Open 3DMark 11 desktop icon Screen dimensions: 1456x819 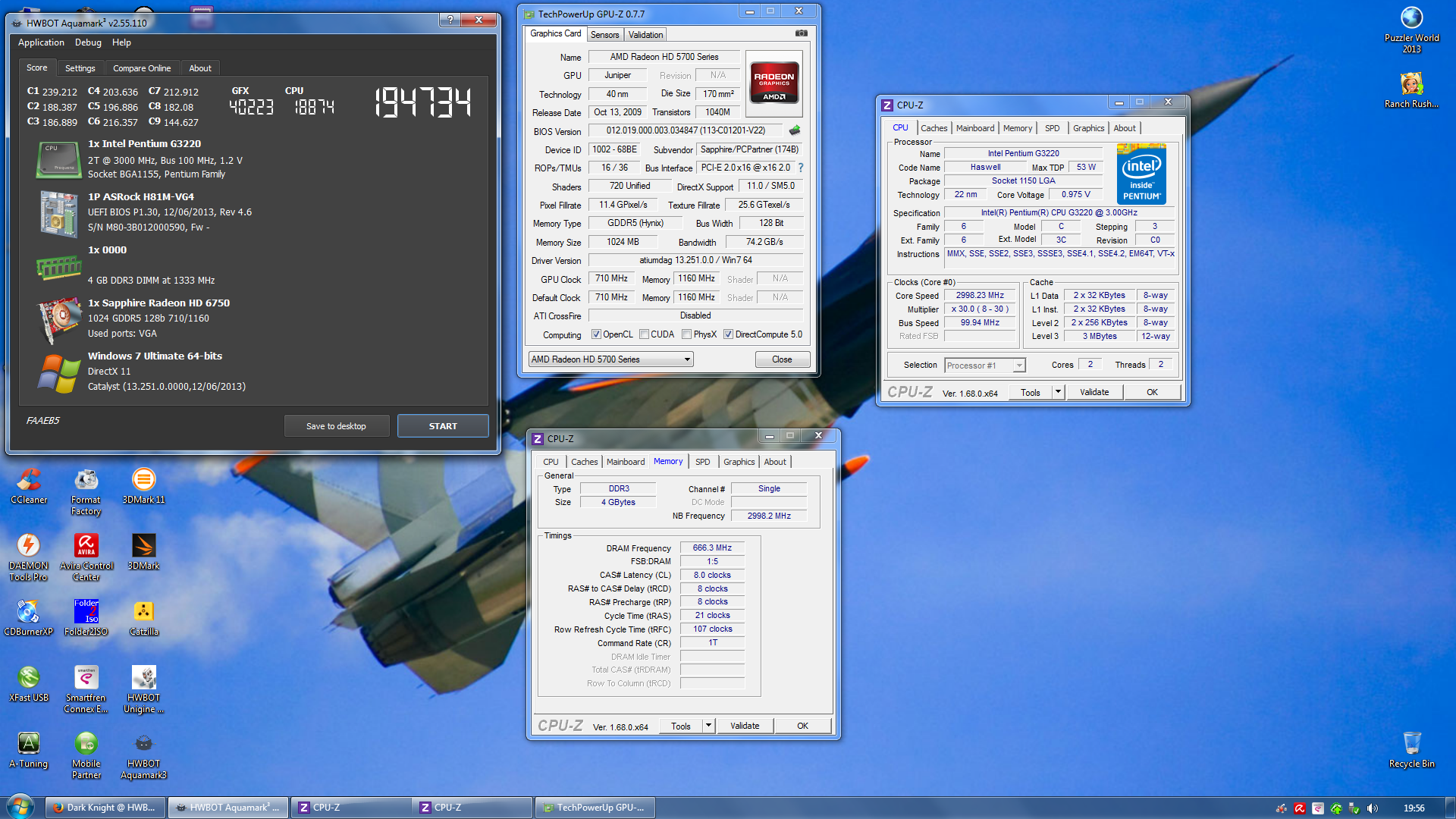coord(143,485)
